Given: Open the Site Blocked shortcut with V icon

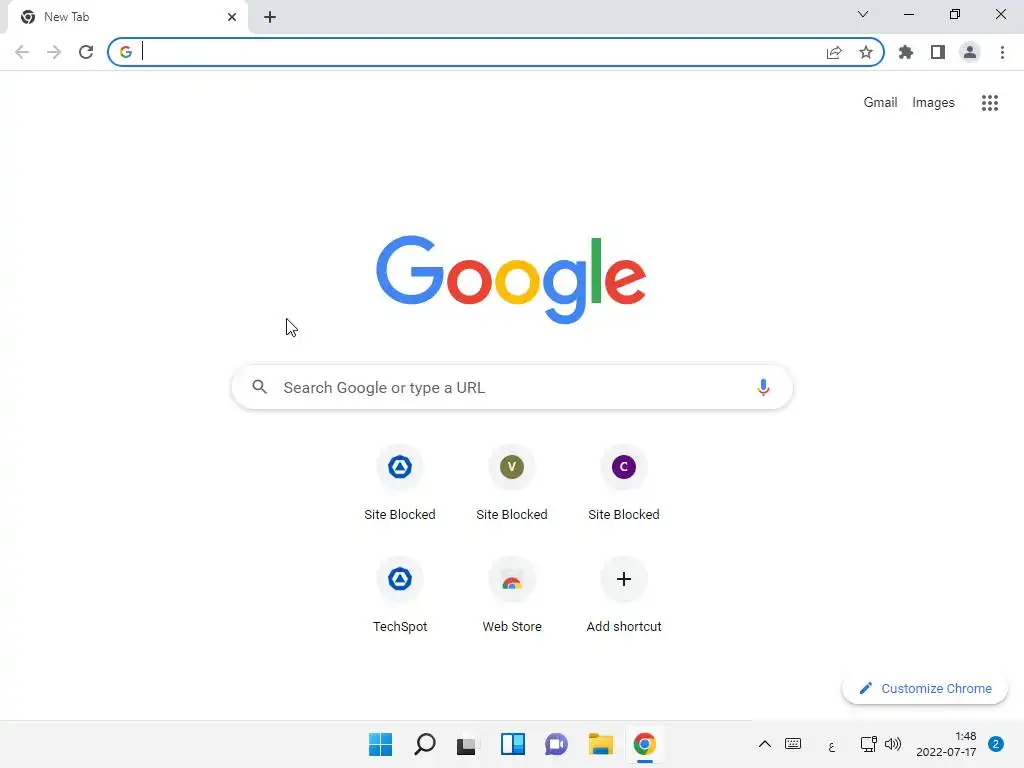Looking at the screenshot, I should coord(511,483).
